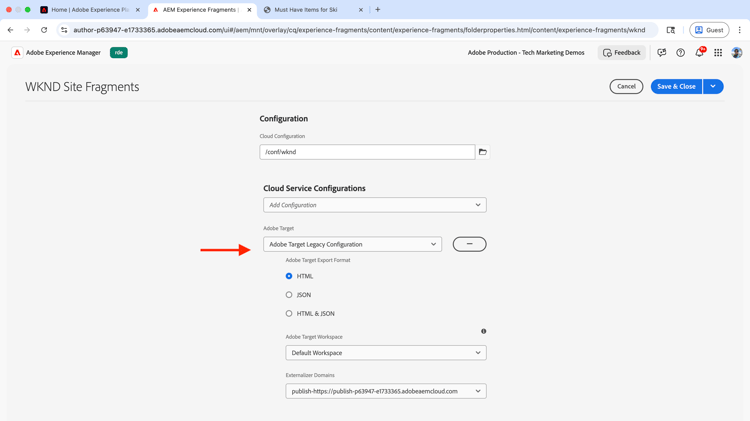
Task: Switch to Home Adobe Experience Platform tab
Action: tap(91, 10)
